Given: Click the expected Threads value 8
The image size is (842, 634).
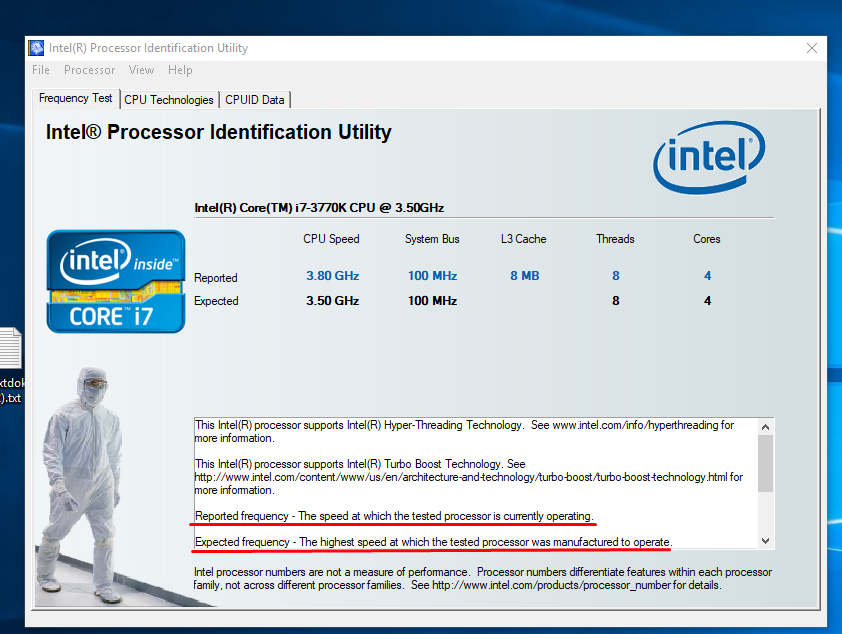Looking at the screenshot, I should [616, 301].
